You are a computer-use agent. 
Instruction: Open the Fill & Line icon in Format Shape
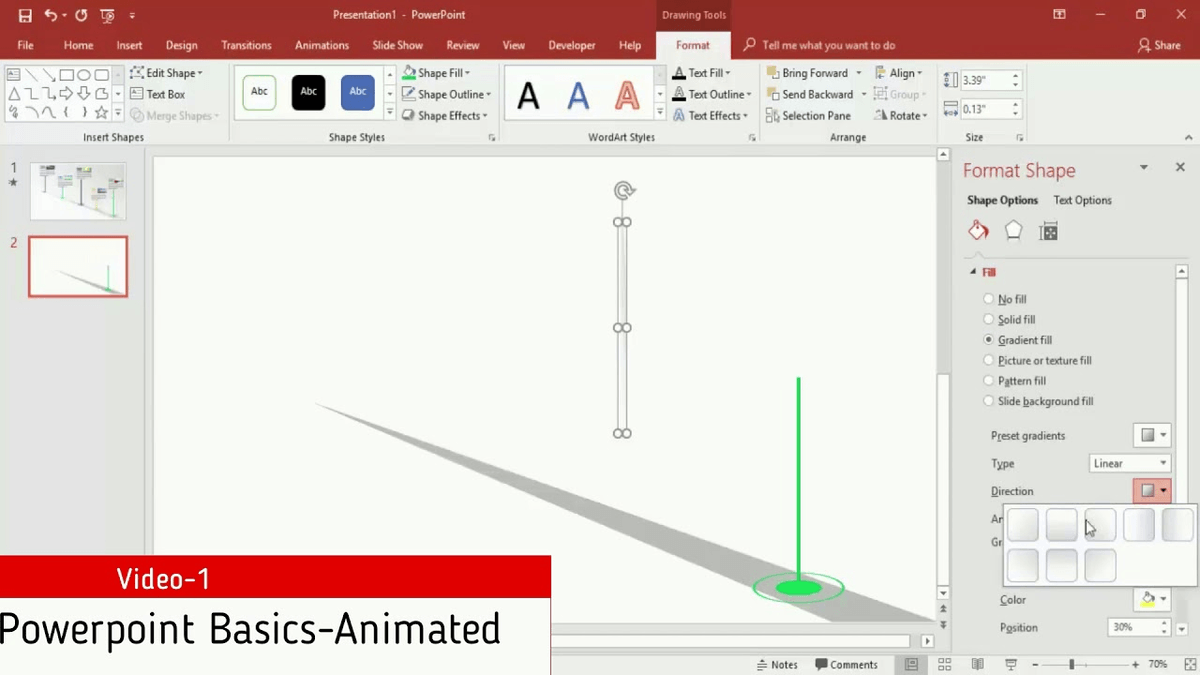point(978,230)
